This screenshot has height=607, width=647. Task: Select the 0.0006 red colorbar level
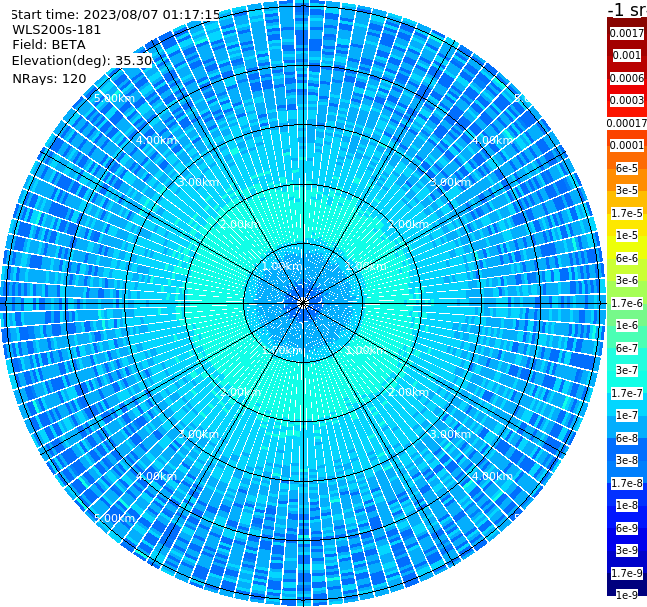click(x=627, y=78)
